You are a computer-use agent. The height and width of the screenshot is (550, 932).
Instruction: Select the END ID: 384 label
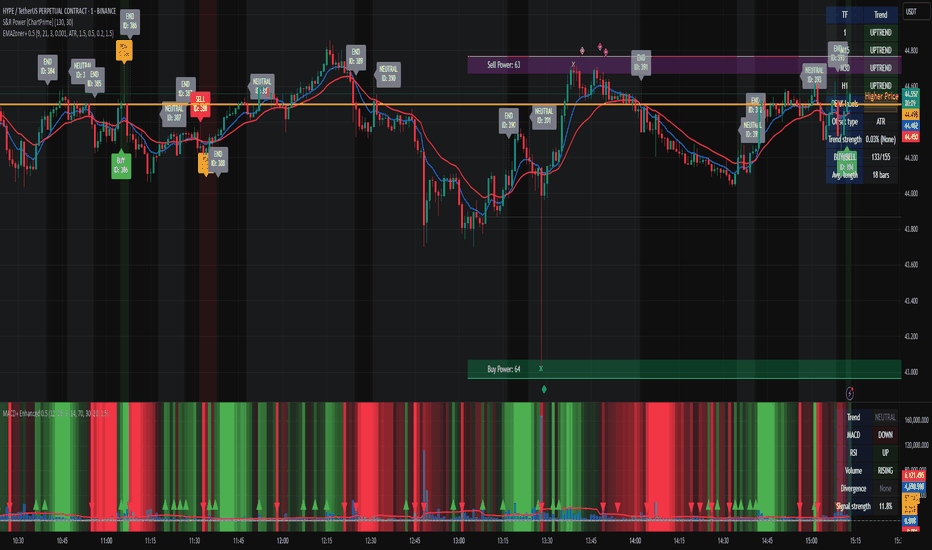pos(48,67)
